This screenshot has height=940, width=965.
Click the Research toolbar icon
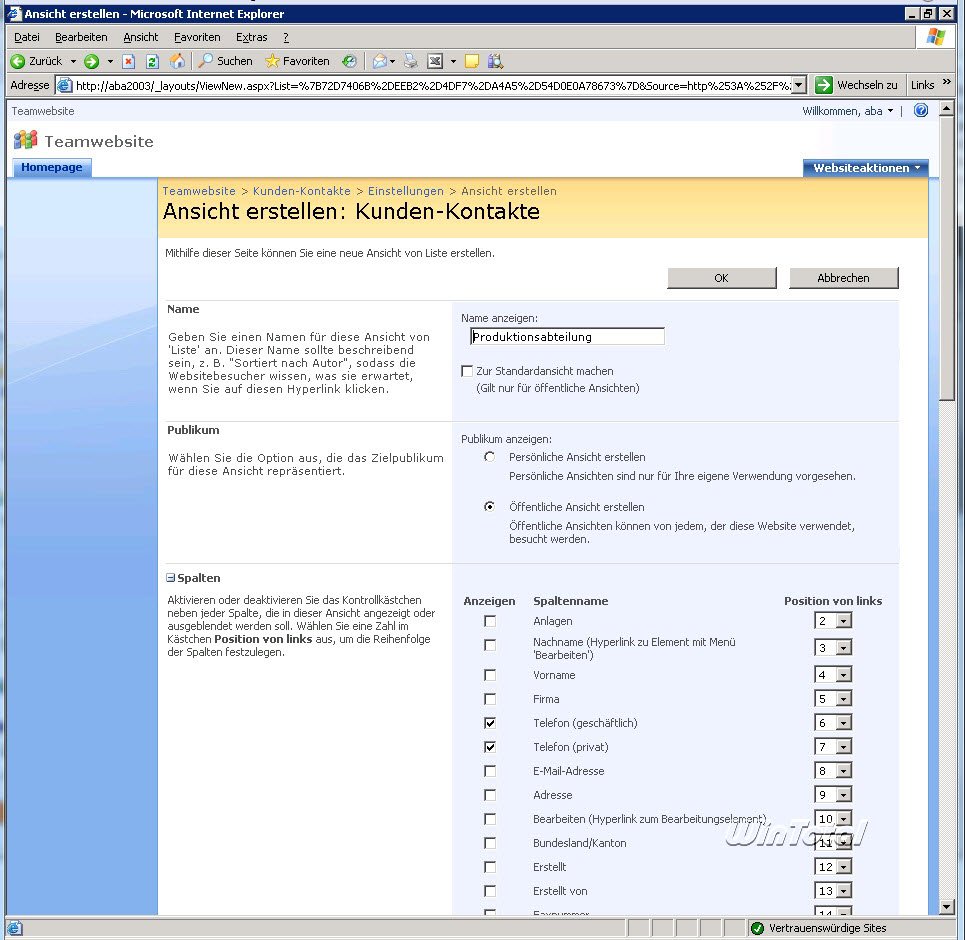coord(495,61)
